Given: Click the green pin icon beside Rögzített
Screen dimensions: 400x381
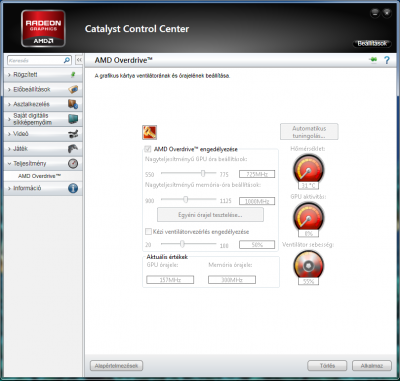Looking at the screenshot, I should point(73,75).
